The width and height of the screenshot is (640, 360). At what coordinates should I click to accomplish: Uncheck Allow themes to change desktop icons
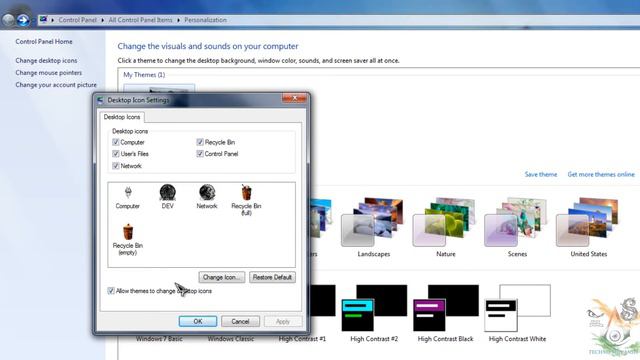pyautogui.click(x=111, y=291)
